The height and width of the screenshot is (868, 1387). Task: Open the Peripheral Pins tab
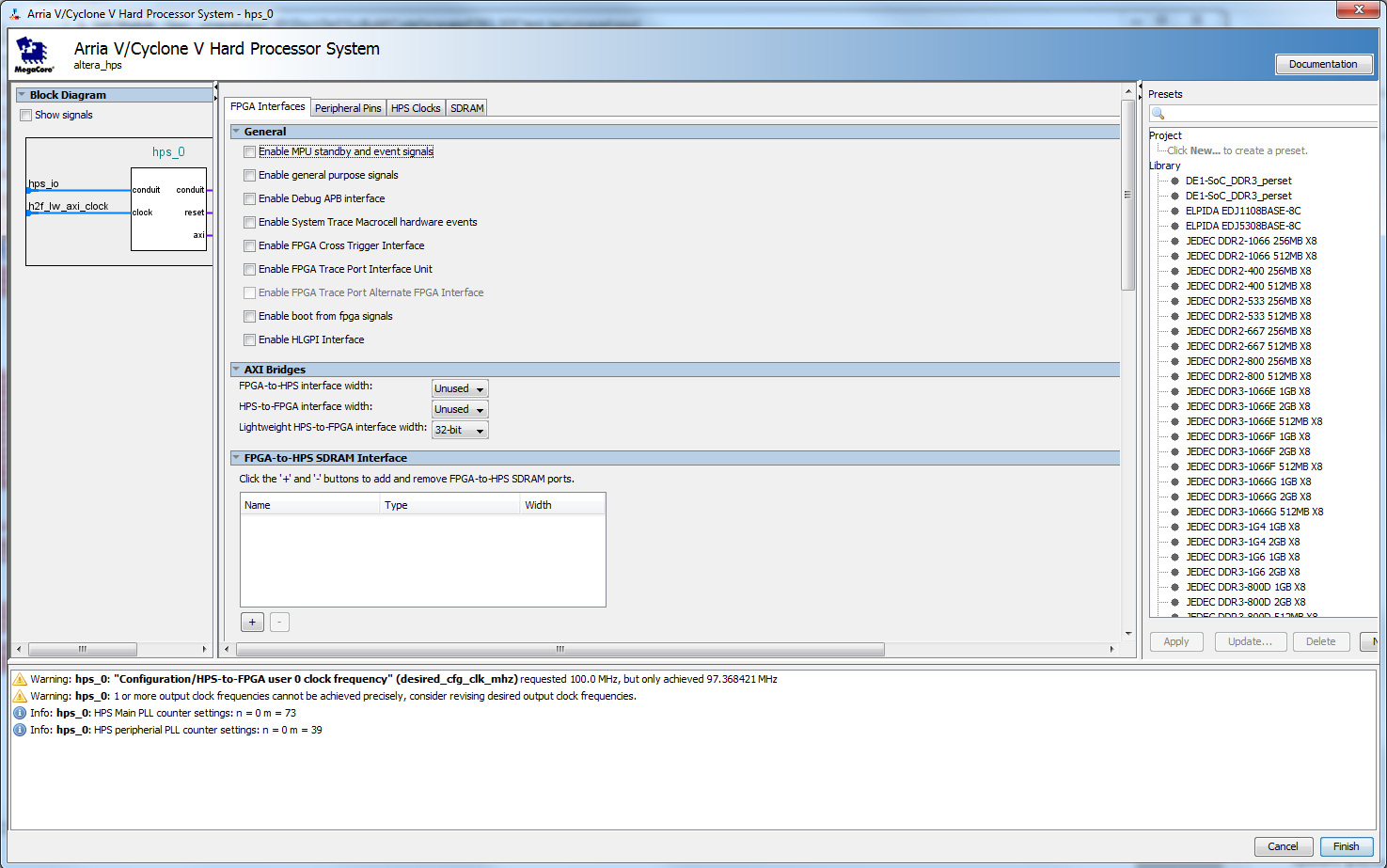pos(348,108)
